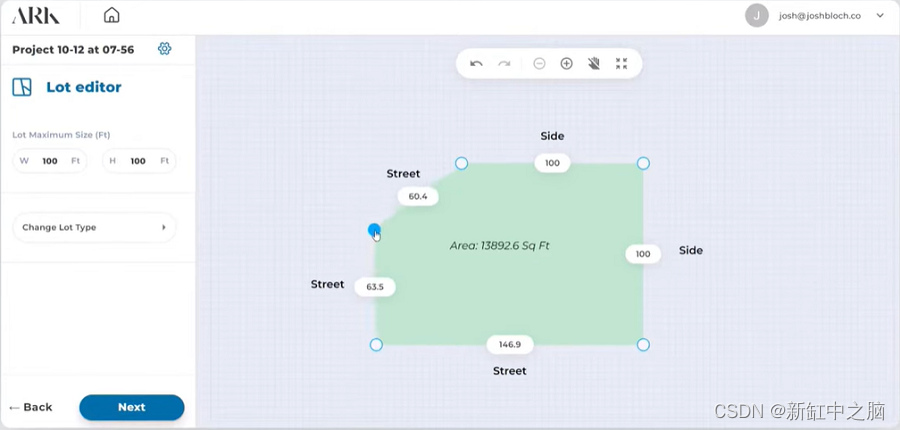
Task: Click the 63.5 edge length label
Action: click(375, 286)
